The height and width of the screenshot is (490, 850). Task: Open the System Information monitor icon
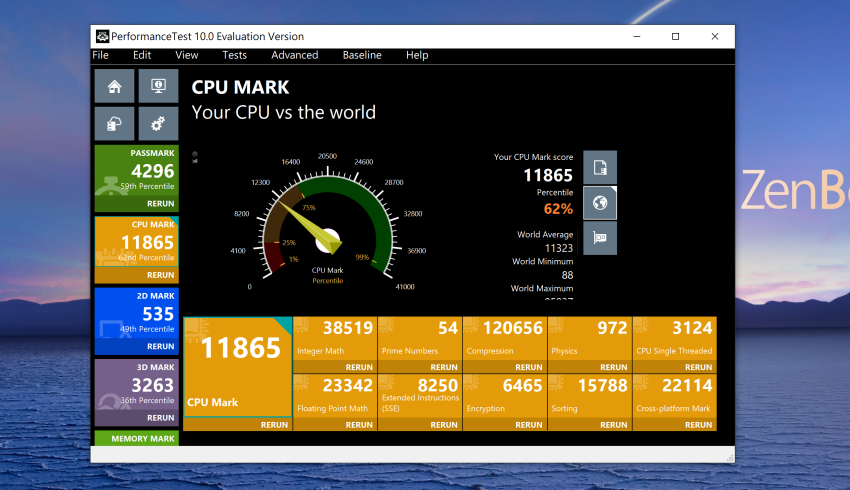point(158,86)
